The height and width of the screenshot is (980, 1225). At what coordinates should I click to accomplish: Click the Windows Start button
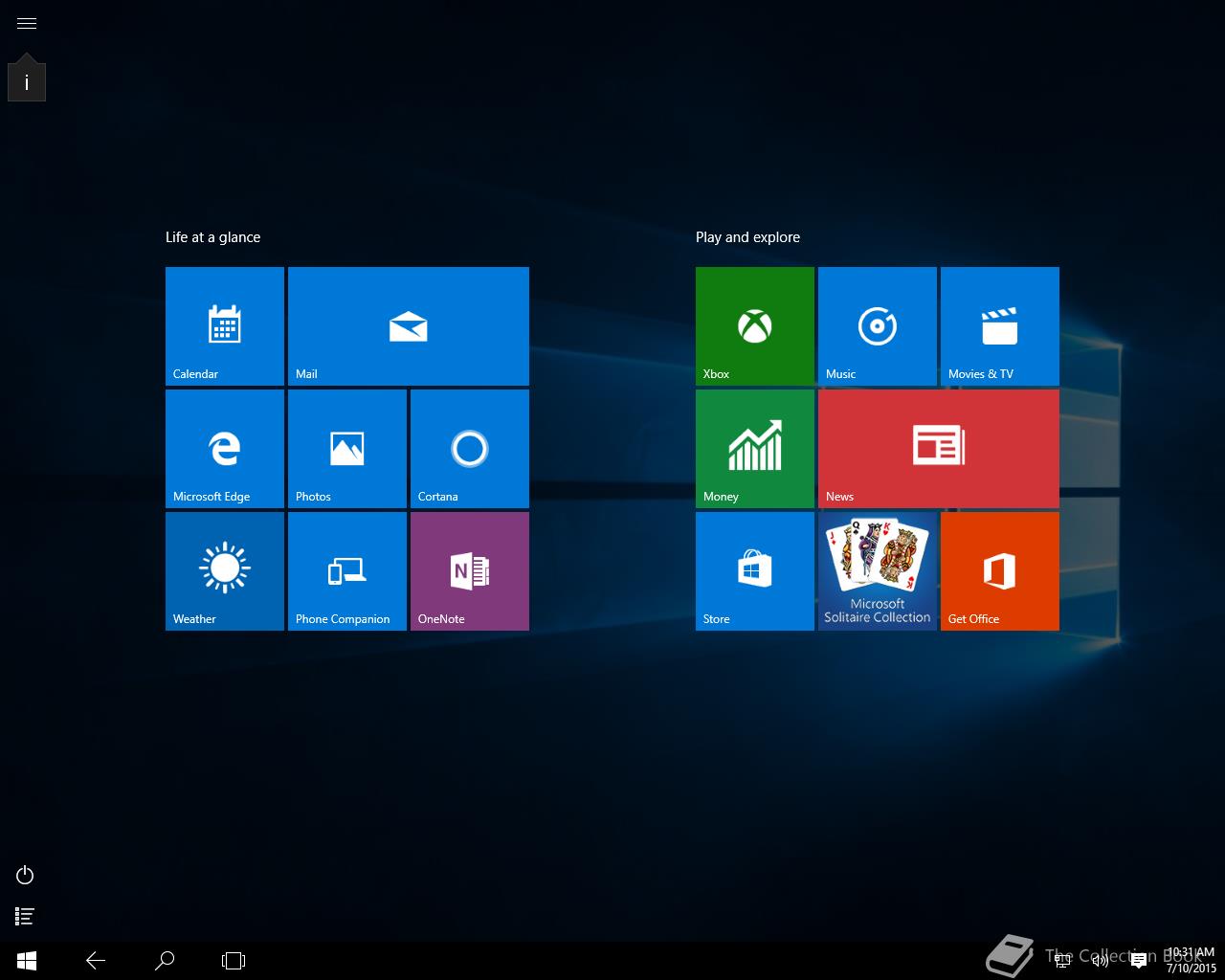[x=27, y=961]
